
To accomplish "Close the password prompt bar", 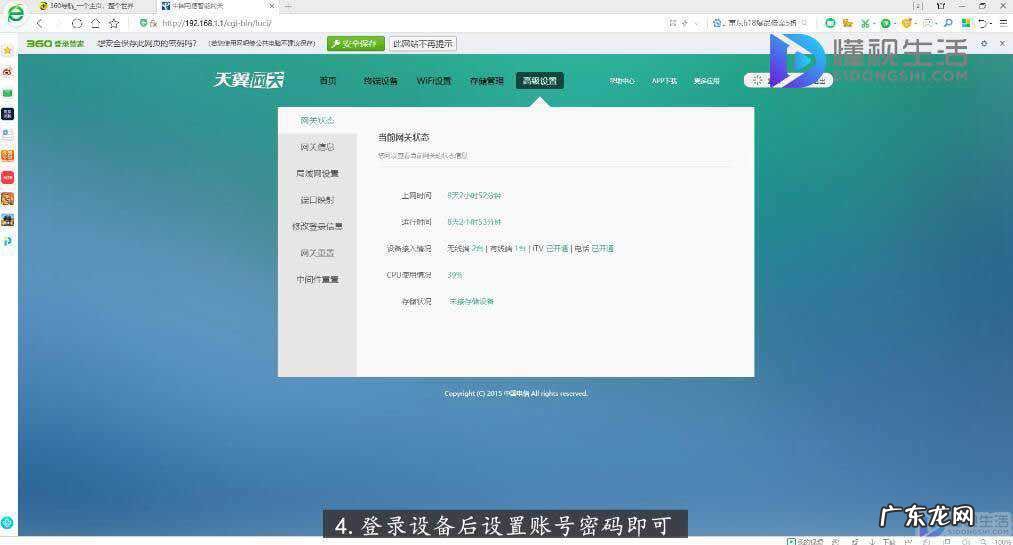I will point(1002,43).
